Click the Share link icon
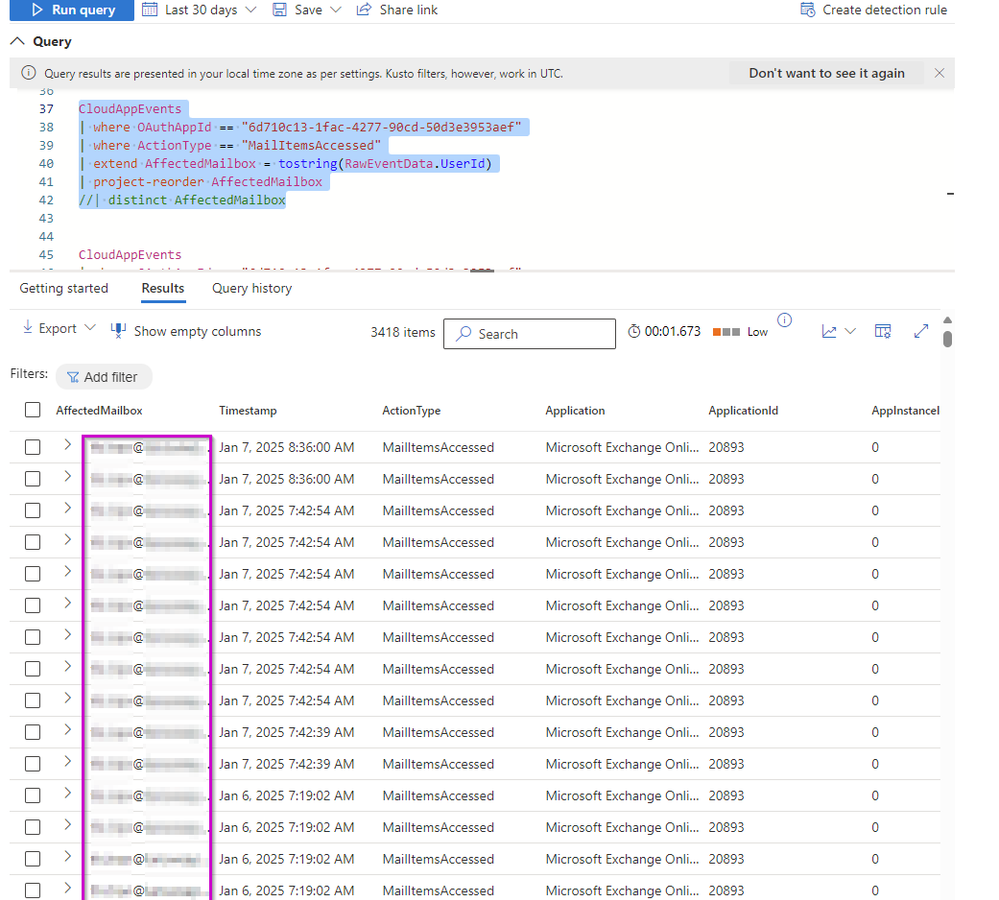Image resolution: width=999 pixels, height=900 pixels. [x=364, y=10]
